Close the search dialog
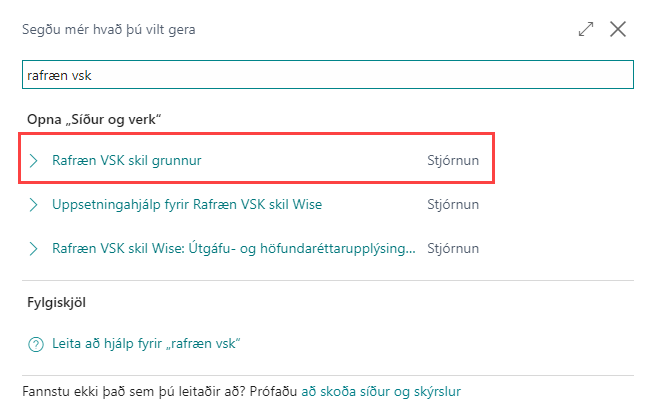Viewport: 655px width, 403px height. [x=618, y=30]
